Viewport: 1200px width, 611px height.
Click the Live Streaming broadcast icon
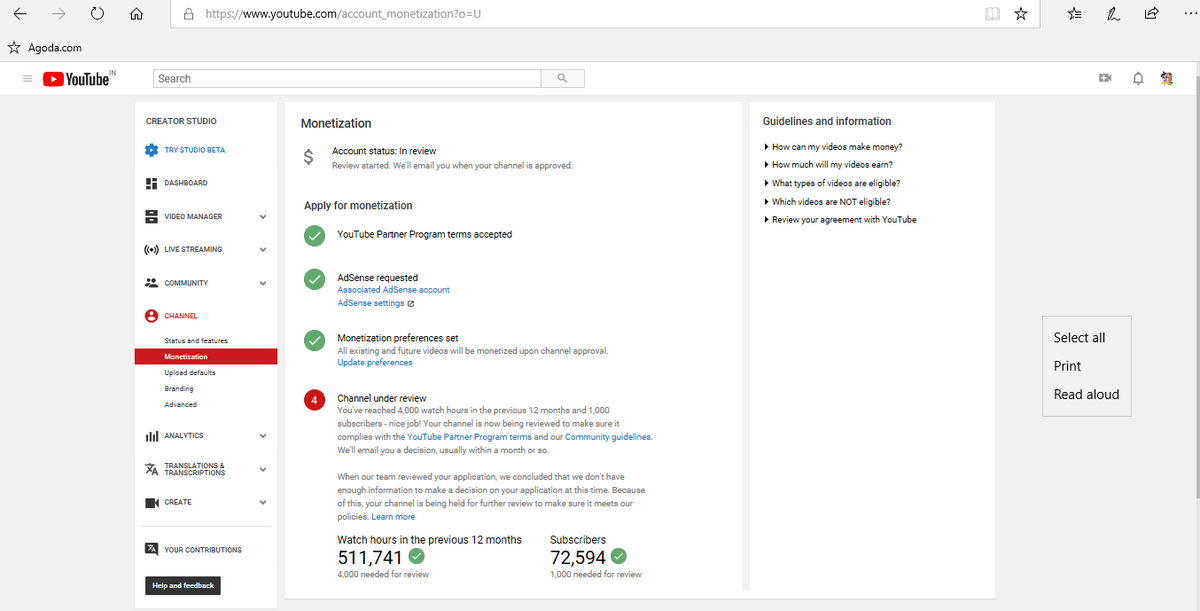[x=151, y=249]
